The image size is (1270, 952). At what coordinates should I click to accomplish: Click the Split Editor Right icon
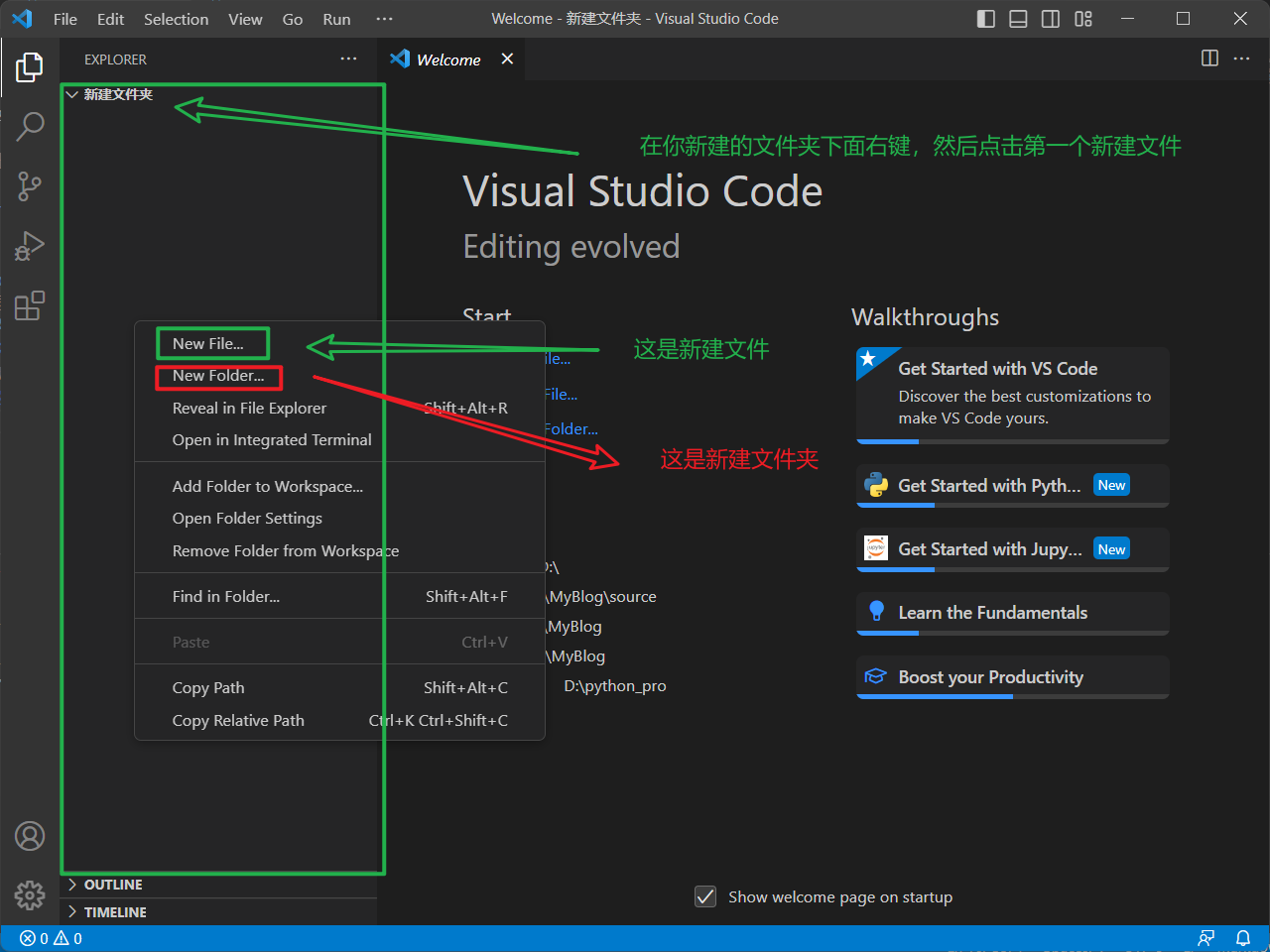(x=1209, y=59)
